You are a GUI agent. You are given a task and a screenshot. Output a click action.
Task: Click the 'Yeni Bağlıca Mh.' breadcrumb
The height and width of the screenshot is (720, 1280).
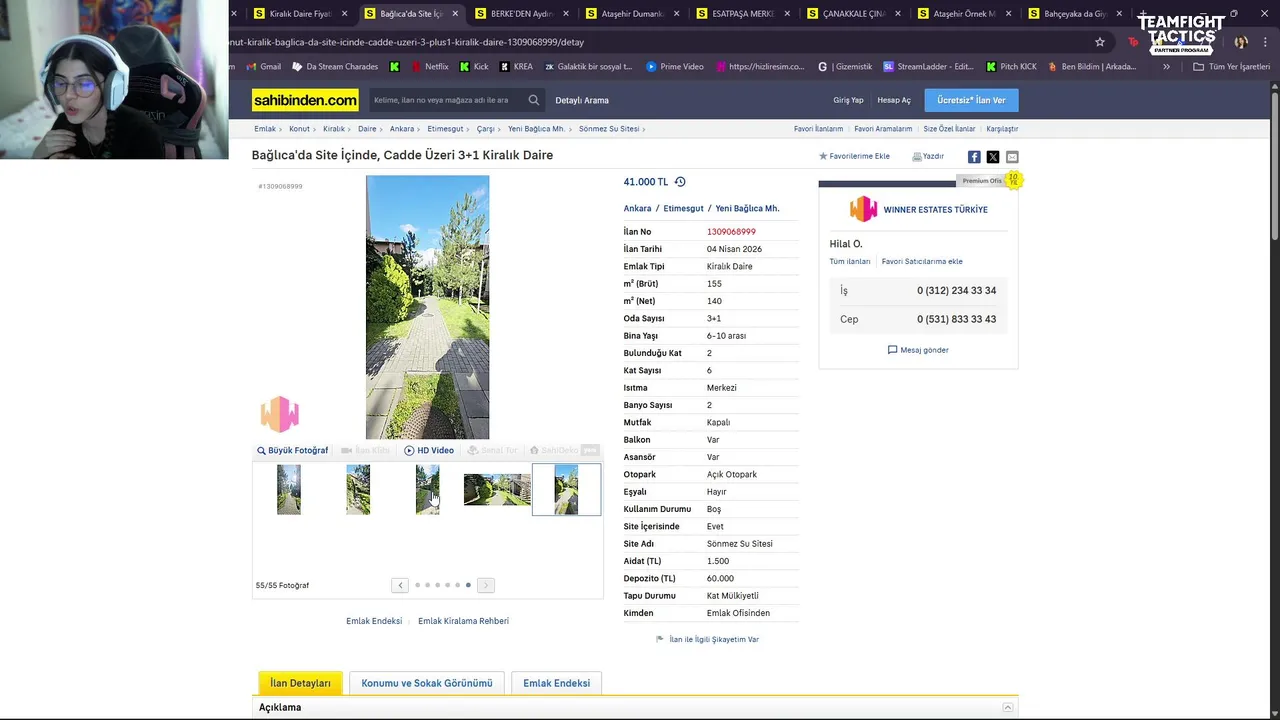(537, 129)
